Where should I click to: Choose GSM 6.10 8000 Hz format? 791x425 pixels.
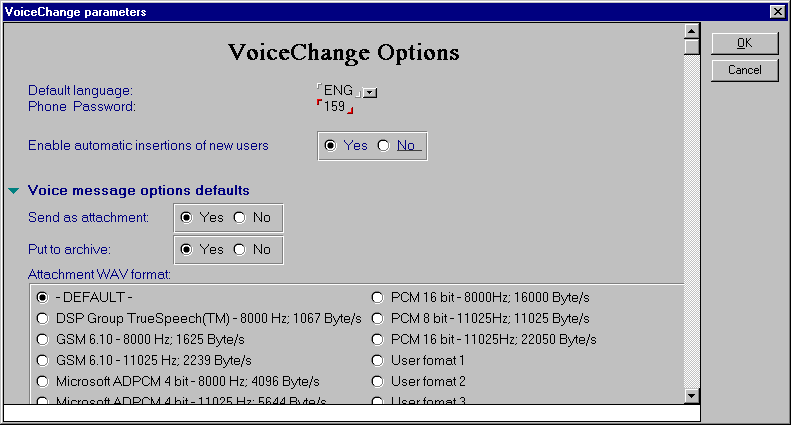coord(42,340)
